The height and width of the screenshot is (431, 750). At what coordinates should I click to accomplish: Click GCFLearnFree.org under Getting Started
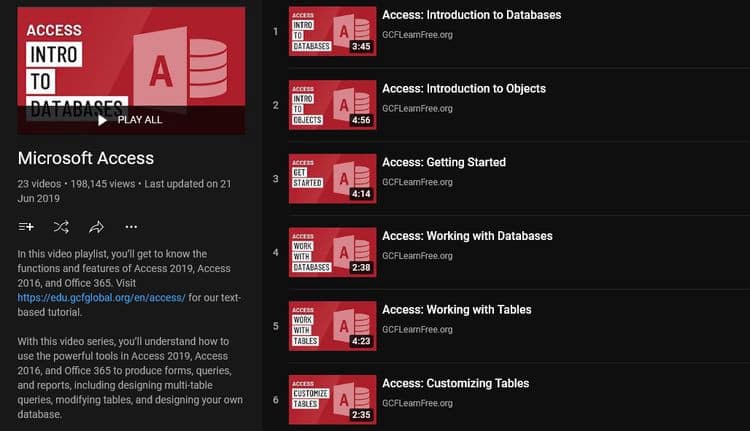point(418,182)
